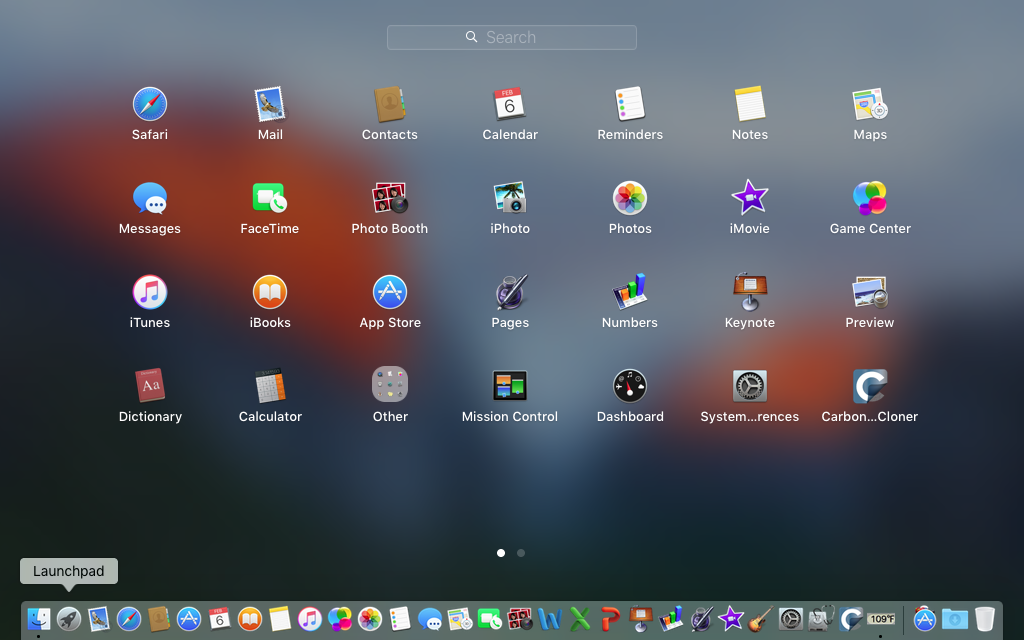Click the 109°F temperature item in the Dock

click(x=881, y=619)
